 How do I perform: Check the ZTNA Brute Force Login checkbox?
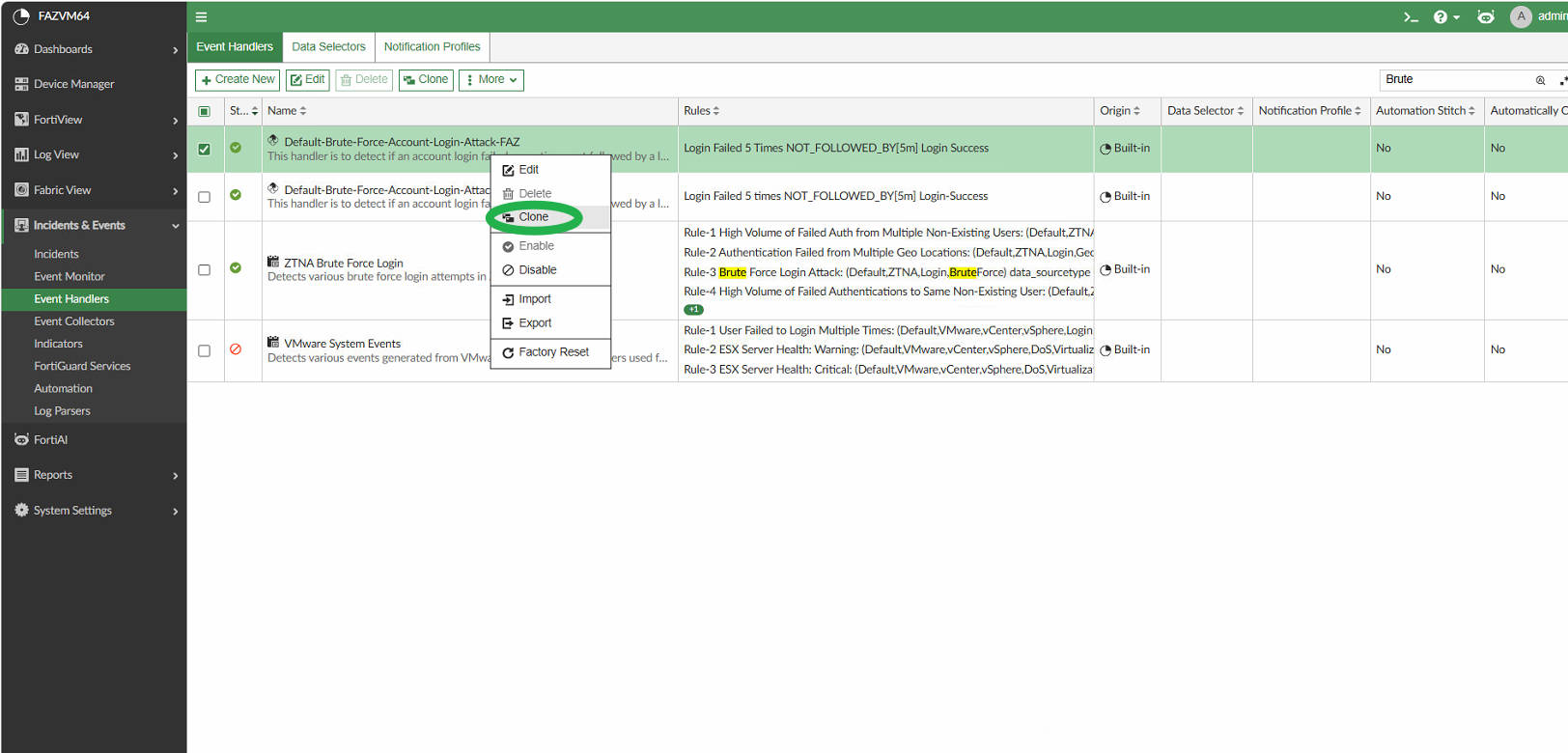coord(204,270)
